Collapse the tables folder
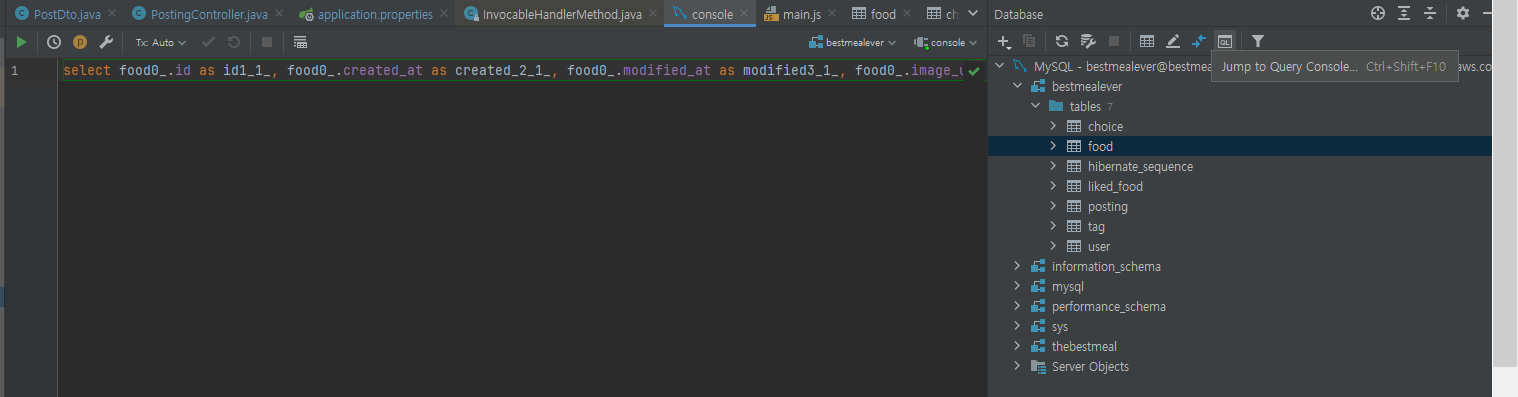1518x397 pixels. click(x=1035, y=107)
